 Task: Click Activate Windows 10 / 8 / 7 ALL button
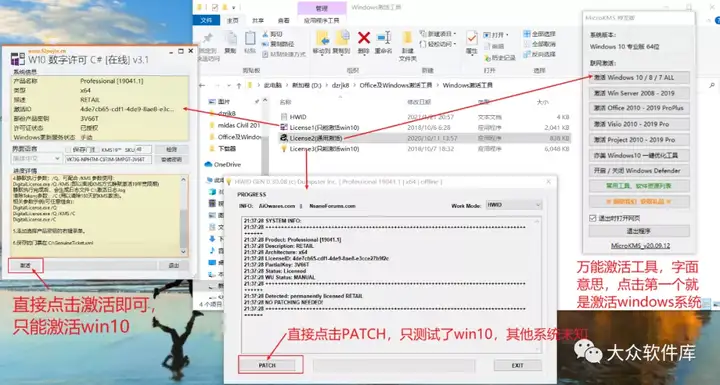[639, 78]
